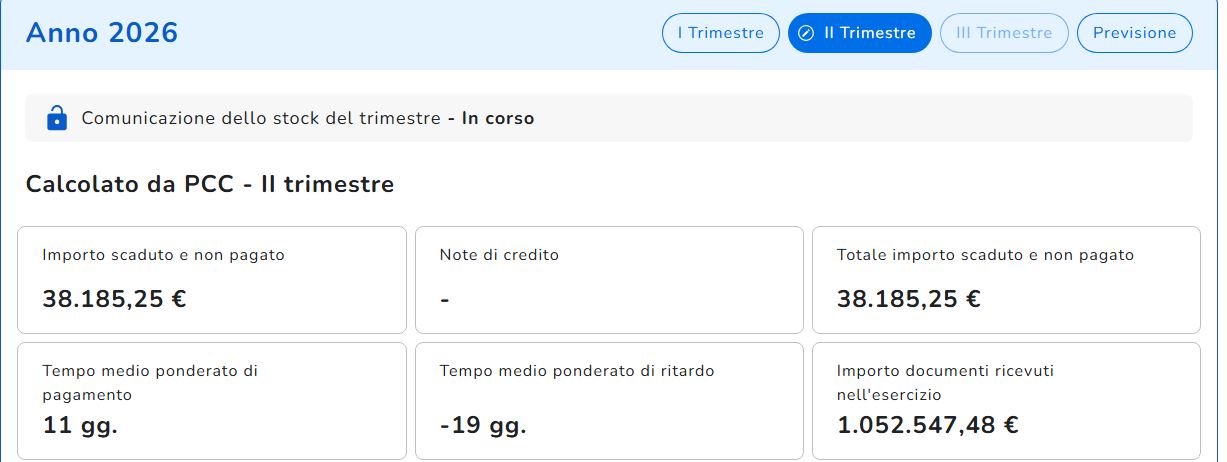Select the Comunicazione dello stock status bar

point(609,118)
